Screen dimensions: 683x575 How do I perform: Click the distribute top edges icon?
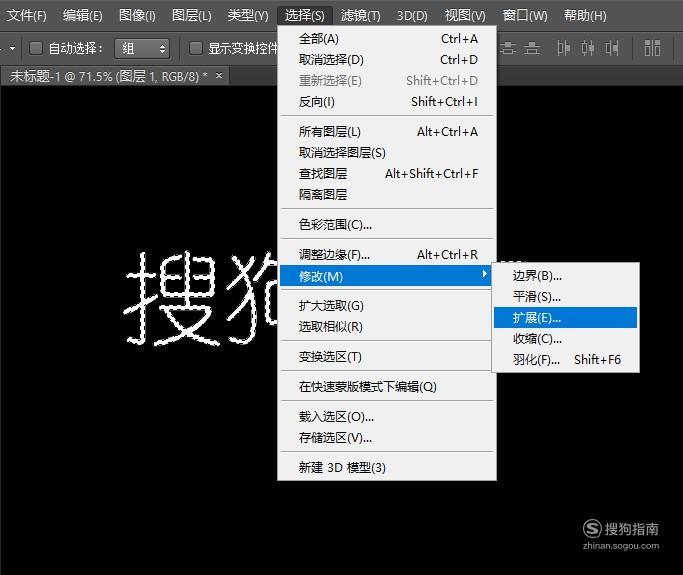click(653, 48)
